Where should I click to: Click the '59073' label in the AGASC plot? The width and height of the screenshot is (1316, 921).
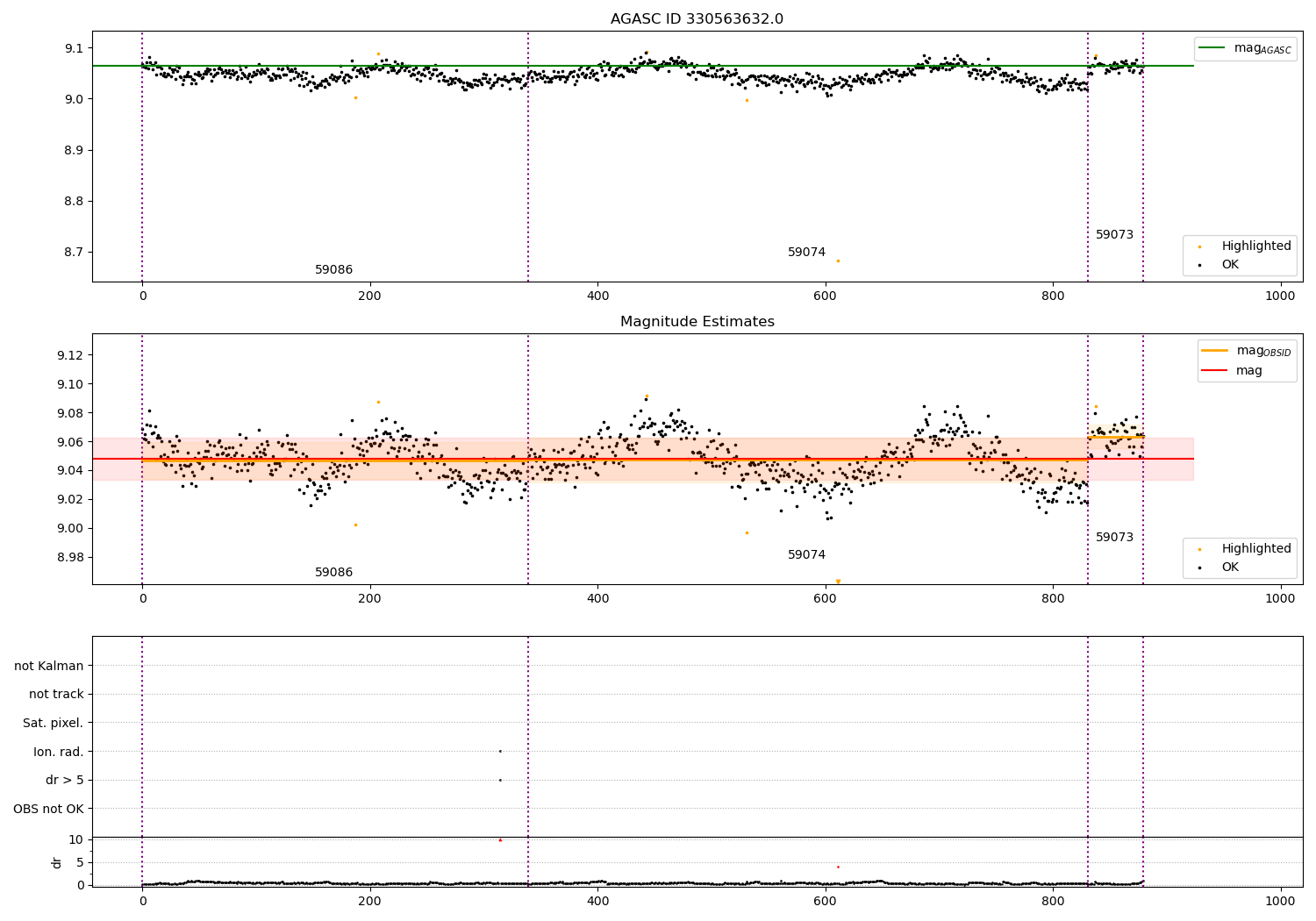(1114, 234)
